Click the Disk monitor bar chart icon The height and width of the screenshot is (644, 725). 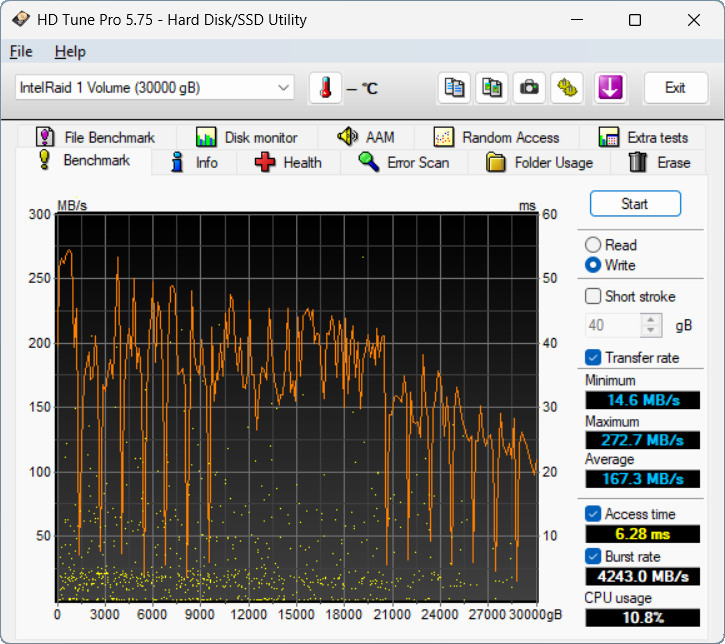[x=206, y=137]
